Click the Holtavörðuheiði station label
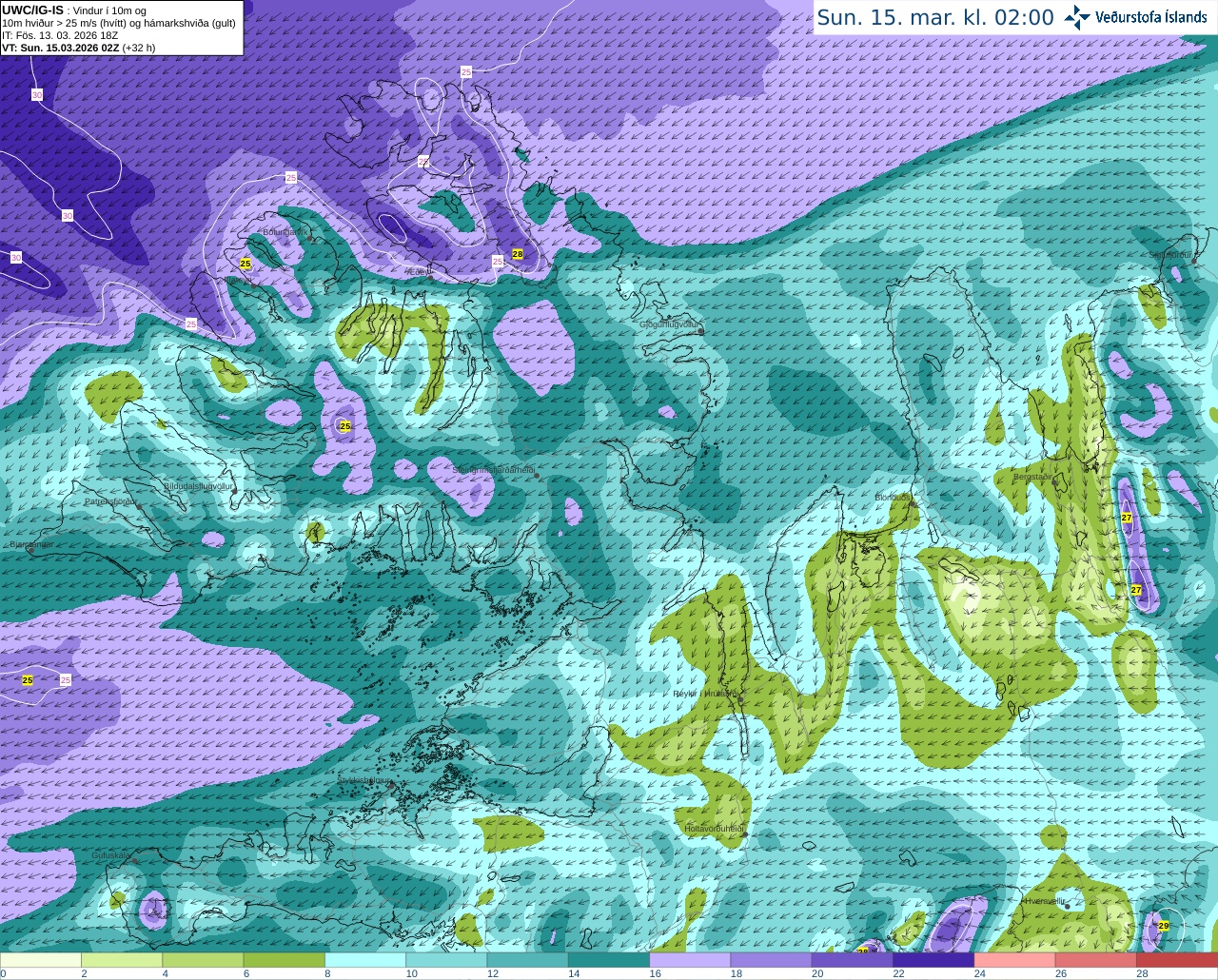Screen dimensions: 1218x980 point(714,829)
